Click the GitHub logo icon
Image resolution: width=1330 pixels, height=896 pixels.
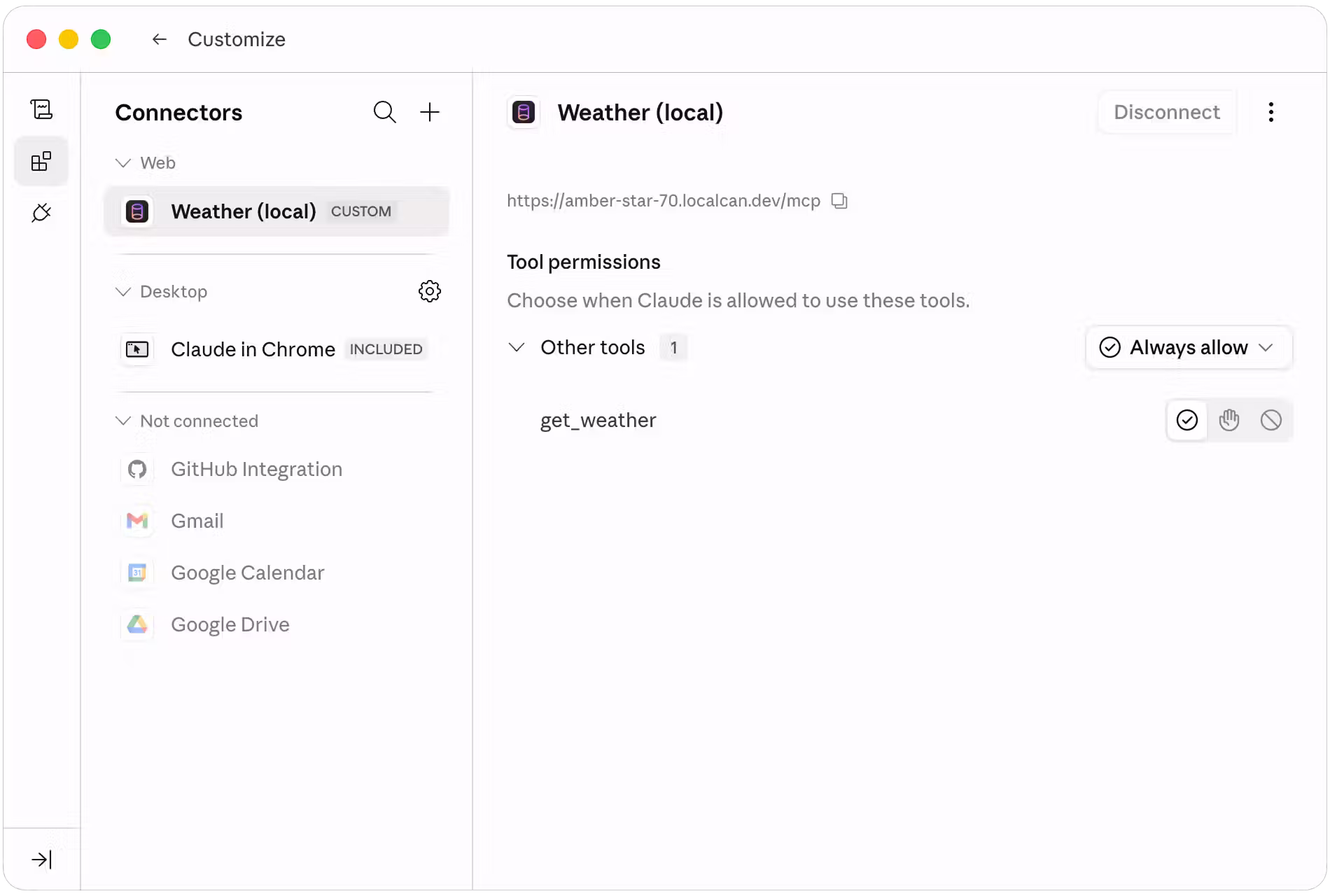tap(137, 469)
